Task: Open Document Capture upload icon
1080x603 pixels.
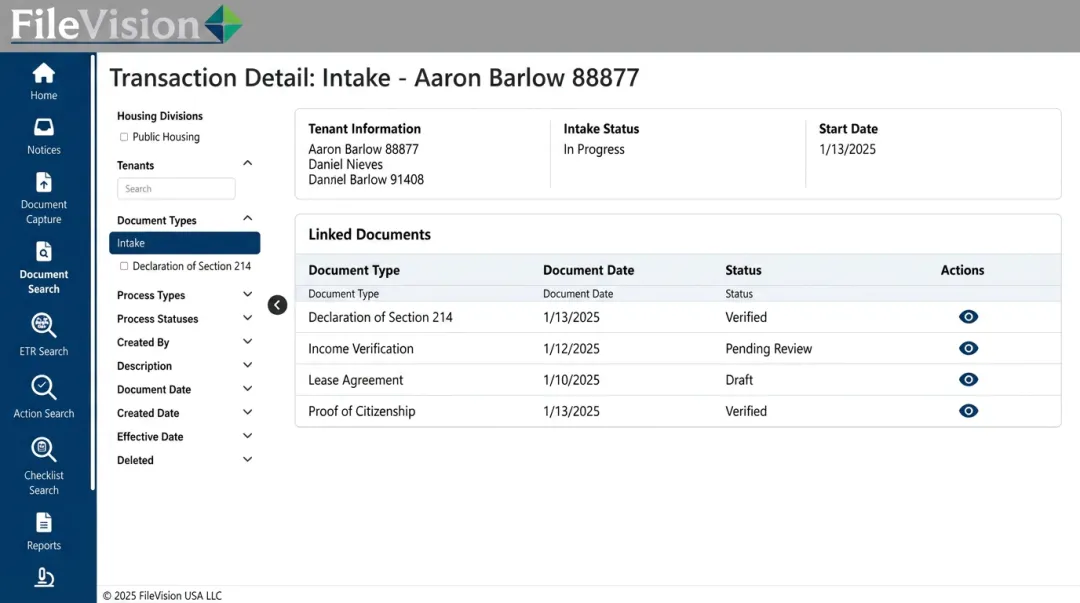Action: 43,183
